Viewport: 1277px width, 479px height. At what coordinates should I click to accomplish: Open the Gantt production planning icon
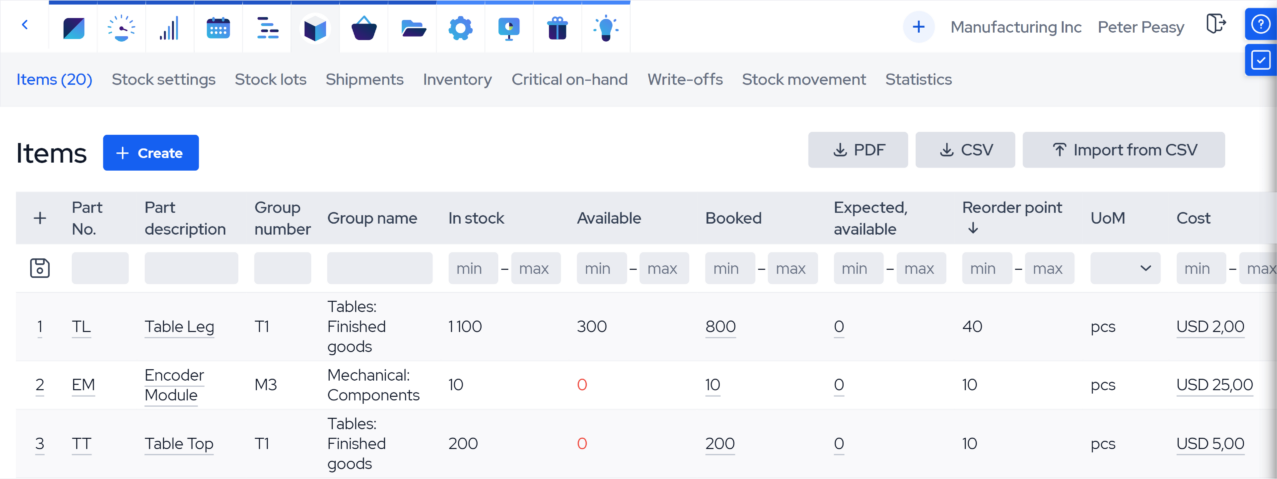point(267,28)
